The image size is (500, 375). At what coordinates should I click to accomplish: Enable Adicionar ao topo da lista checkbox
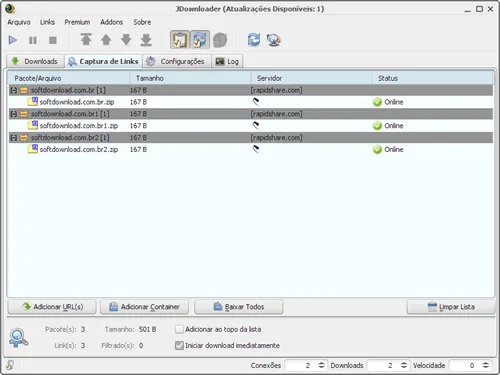179,329
